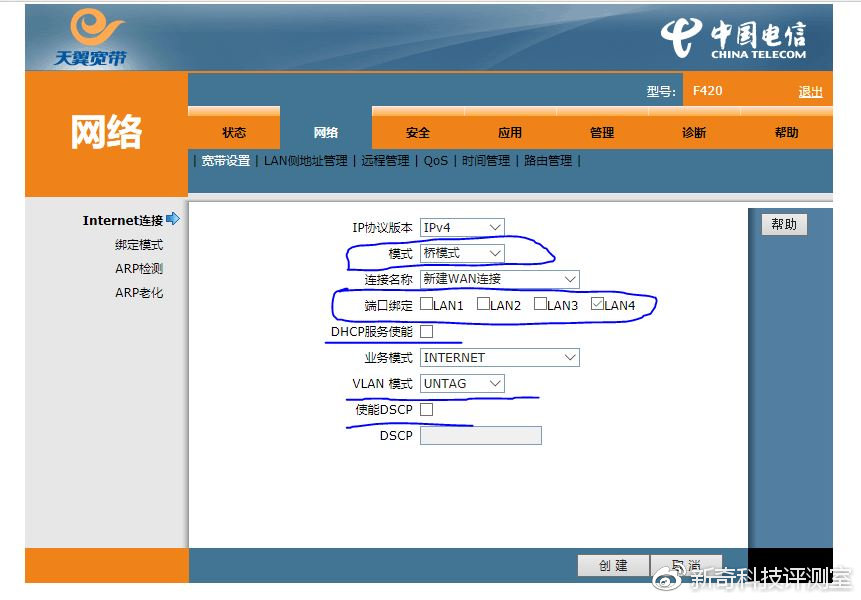Uncheck the LAN4 port binding checkbox
This screenshot has height=600, width=861.
(x=596, y=305)
